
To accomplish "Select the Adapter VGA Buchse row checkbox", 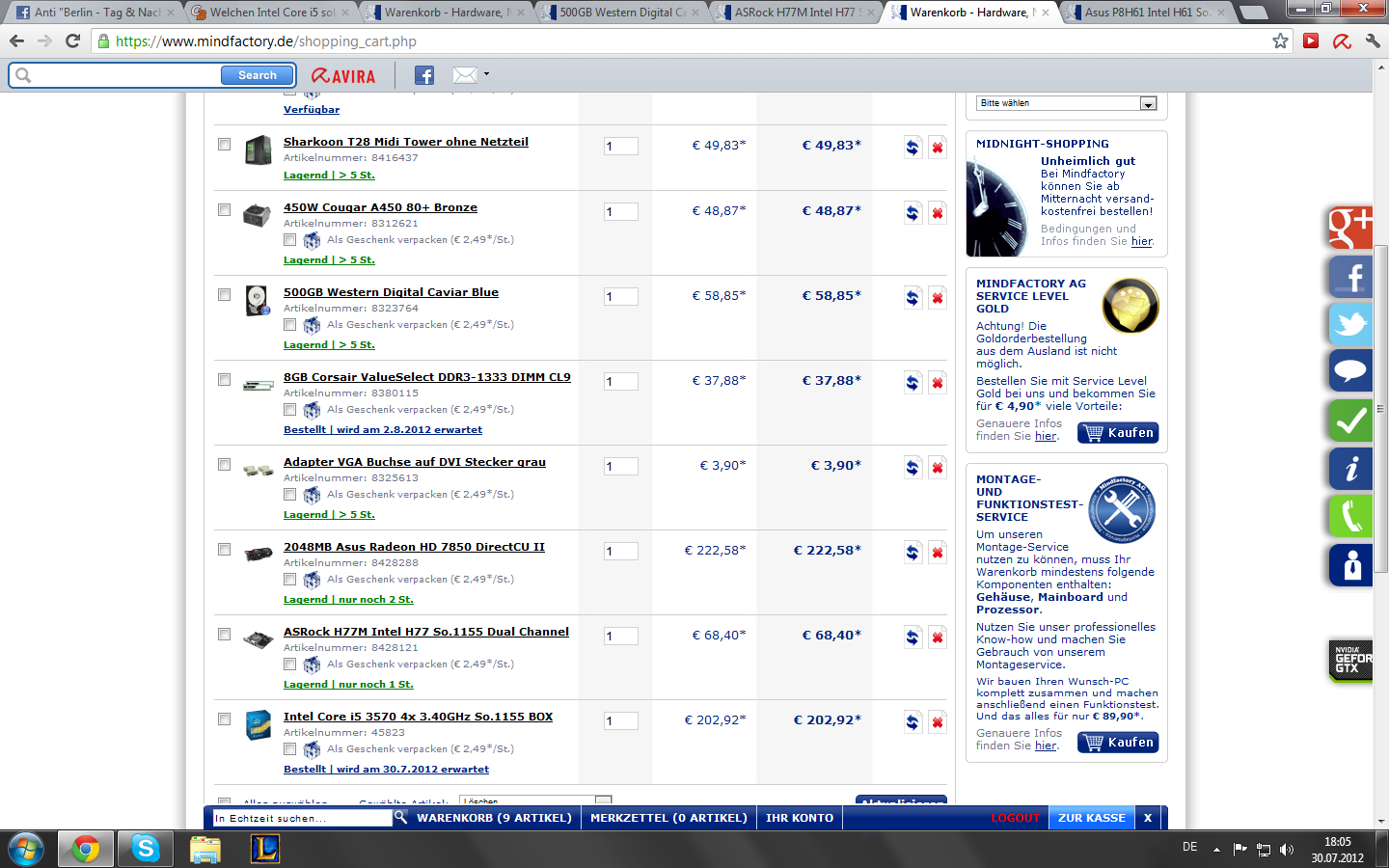I will pyautogui.click(x=224, y=465).
